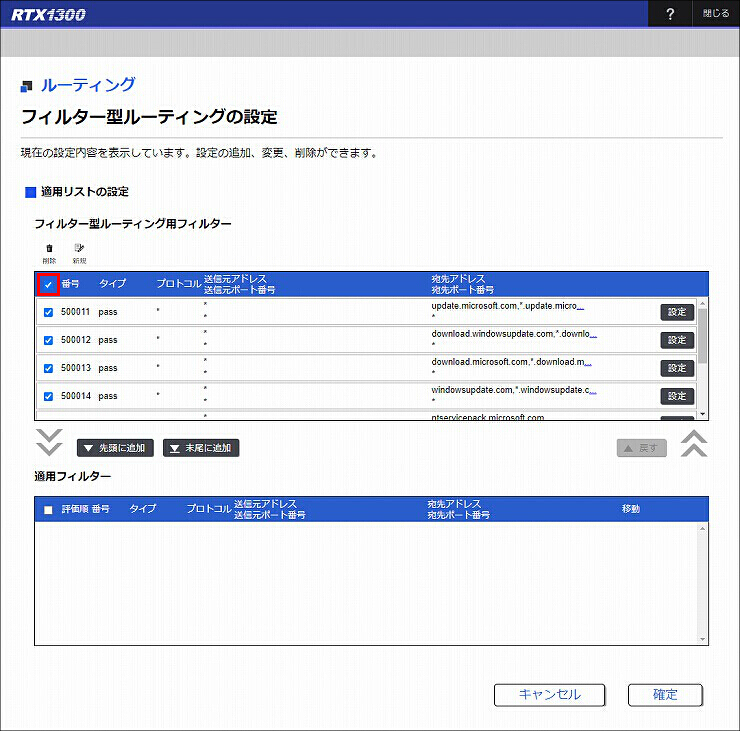
Task: Click the 末尾に追加 button
Action: (x=201, y=448)
